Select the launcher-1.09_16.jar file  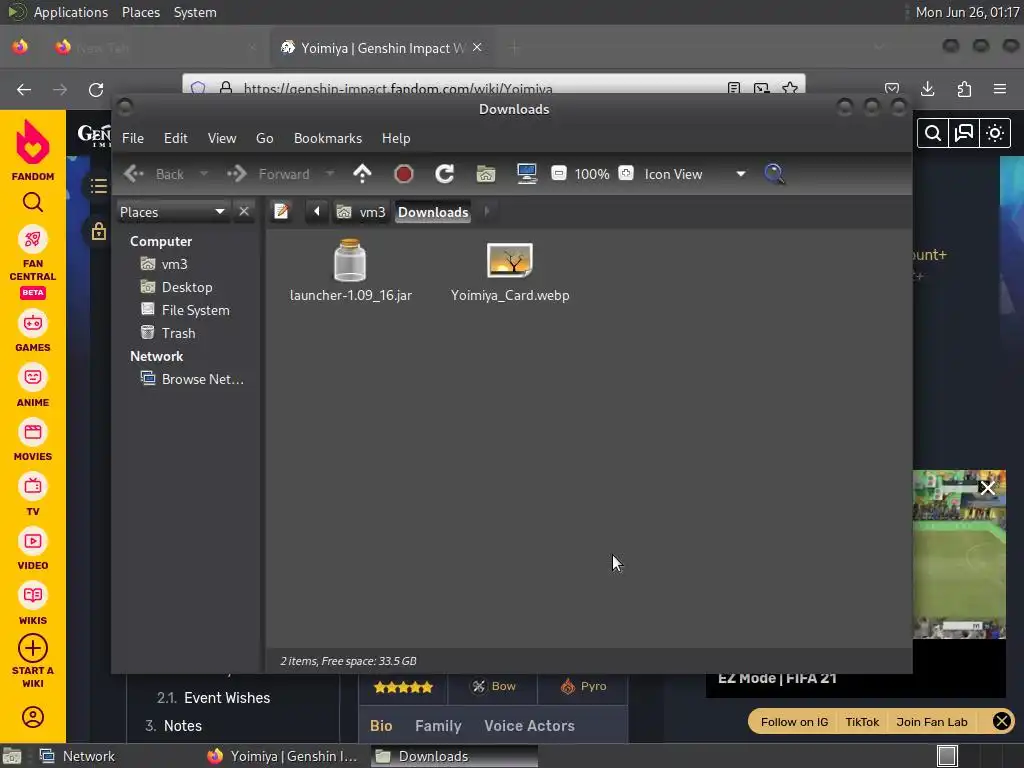(x=350, y=270)
